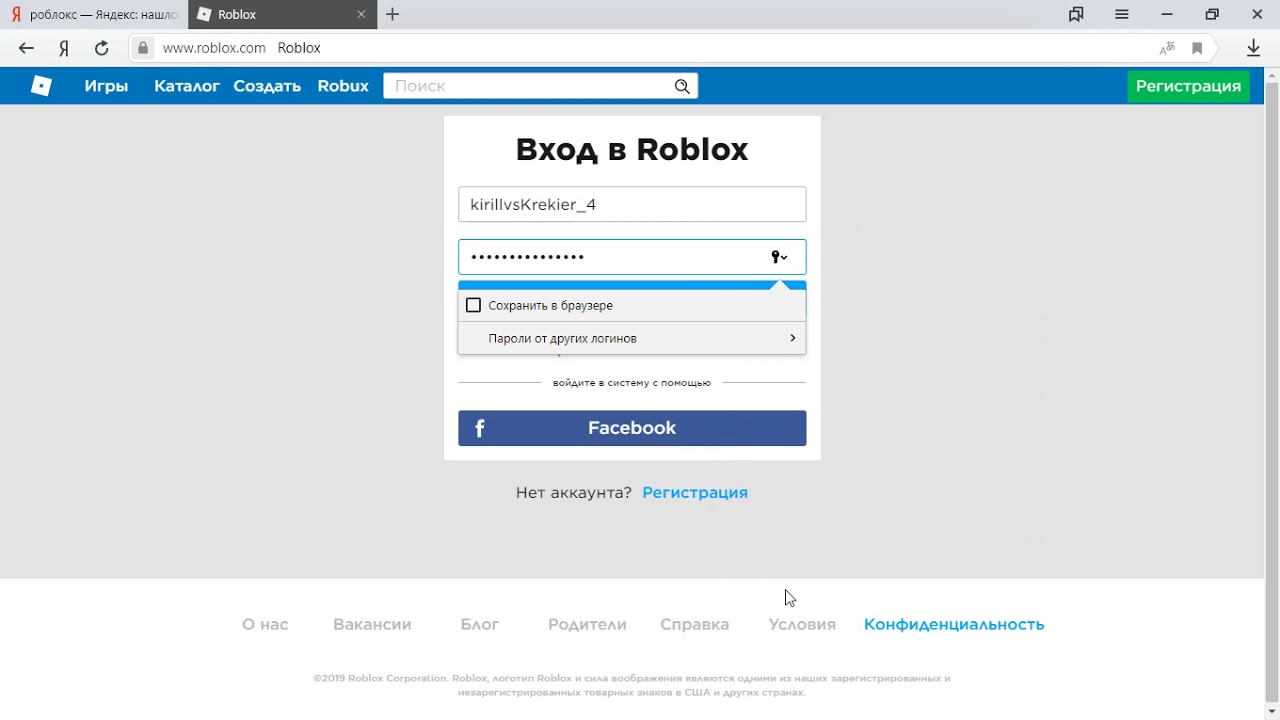The width and height of the screenshot is (1280, 720).
Task: Reload the page with refresh icon
Action: click(101, 48)
